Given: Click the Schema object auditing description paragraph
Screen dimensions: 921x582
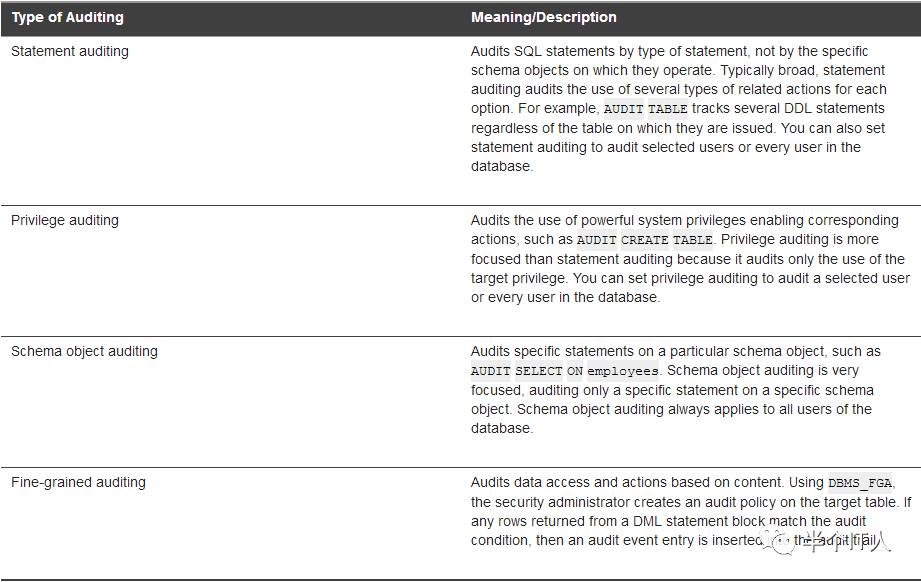Looking at the screenshot, I should click(675, 389).
